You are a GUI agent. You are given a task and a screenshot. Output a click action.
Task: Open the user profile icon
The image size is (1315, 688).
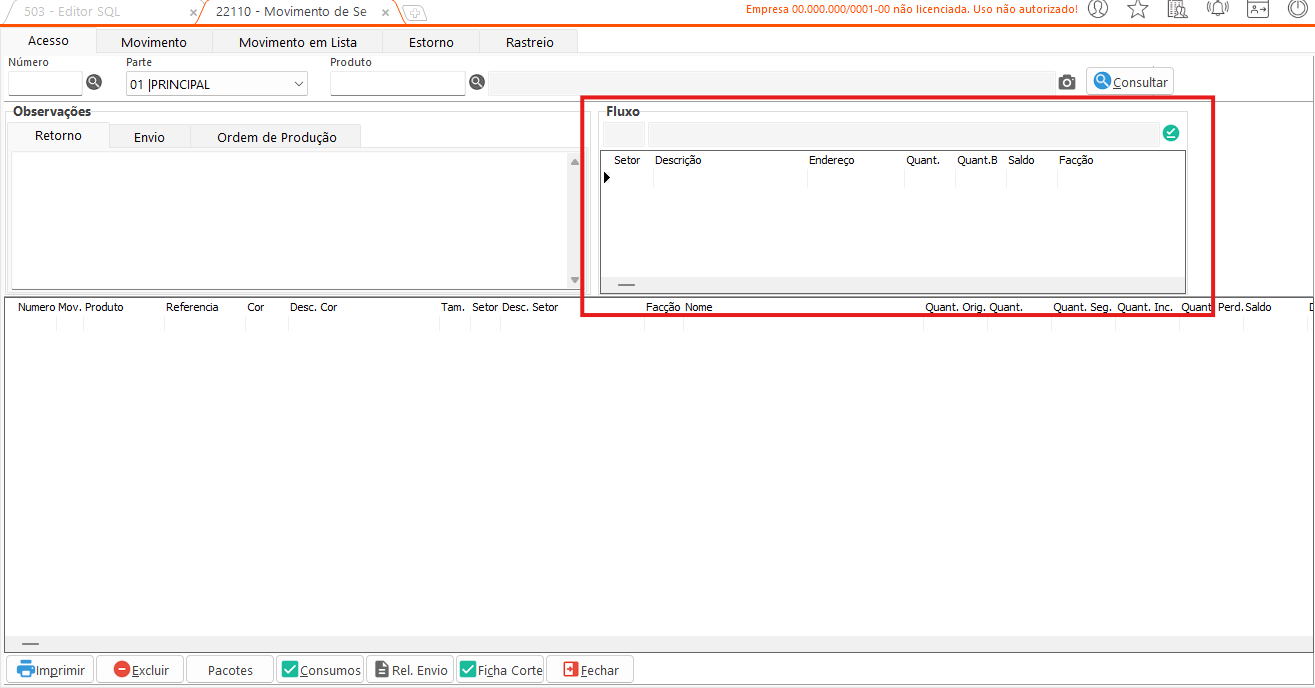pos(1098,9)
